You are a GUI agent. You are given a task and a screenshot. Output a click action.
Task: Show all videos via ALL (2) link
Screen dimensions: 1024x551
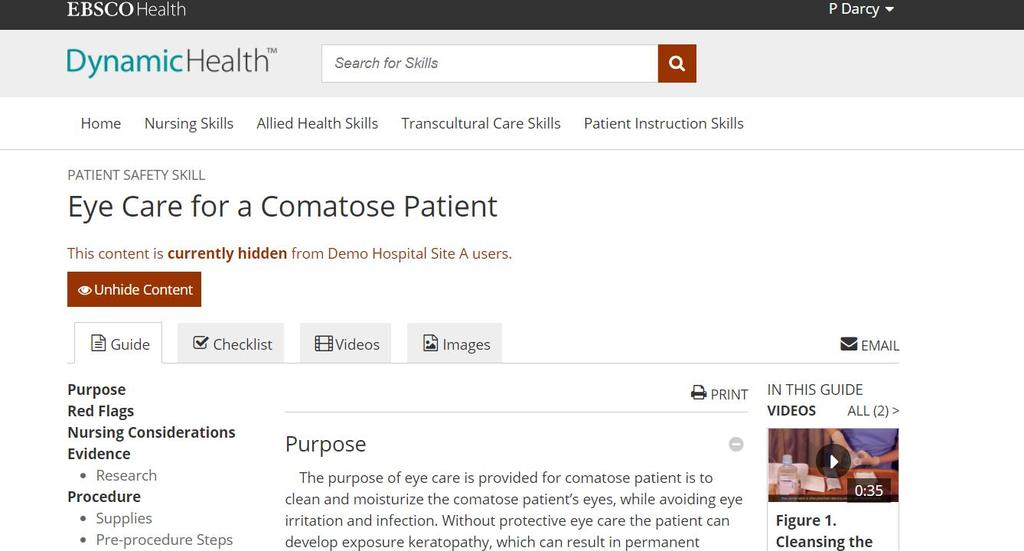click(x=872, y=411)
